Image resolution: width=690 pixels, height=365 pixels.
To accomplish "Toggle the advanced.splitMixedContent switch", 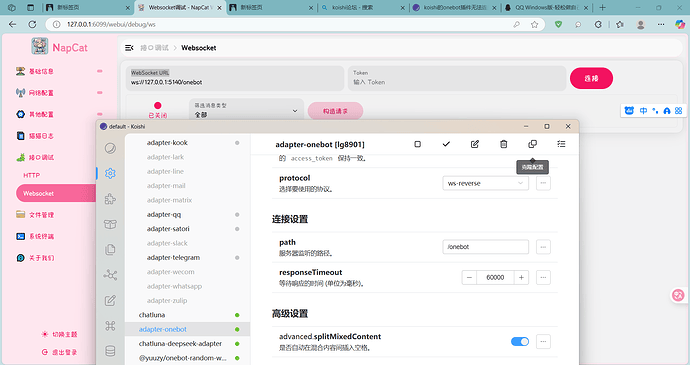I will pyautogui.click(x=520, y=341).
